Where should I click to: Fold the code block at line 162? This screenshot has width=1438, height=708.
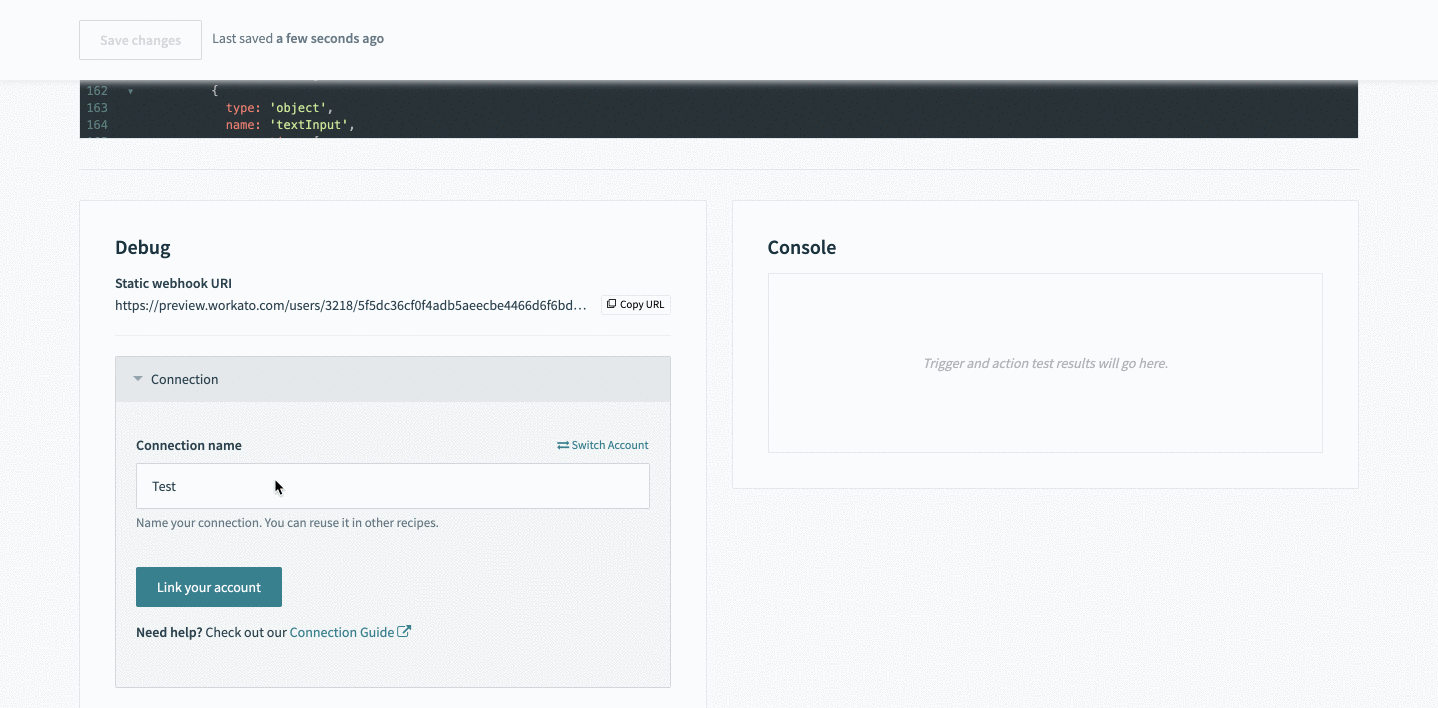128,91
